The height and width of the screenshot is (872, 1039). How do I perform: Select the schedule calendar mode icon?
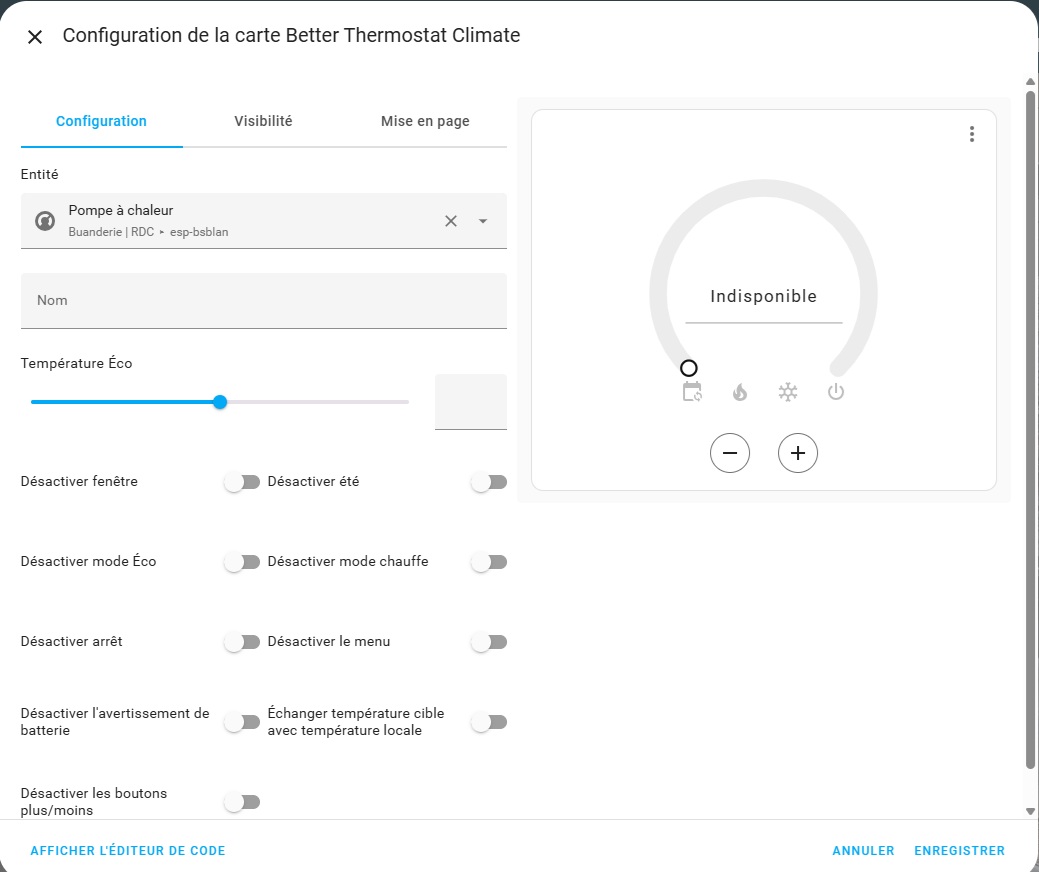coord(692,392)
